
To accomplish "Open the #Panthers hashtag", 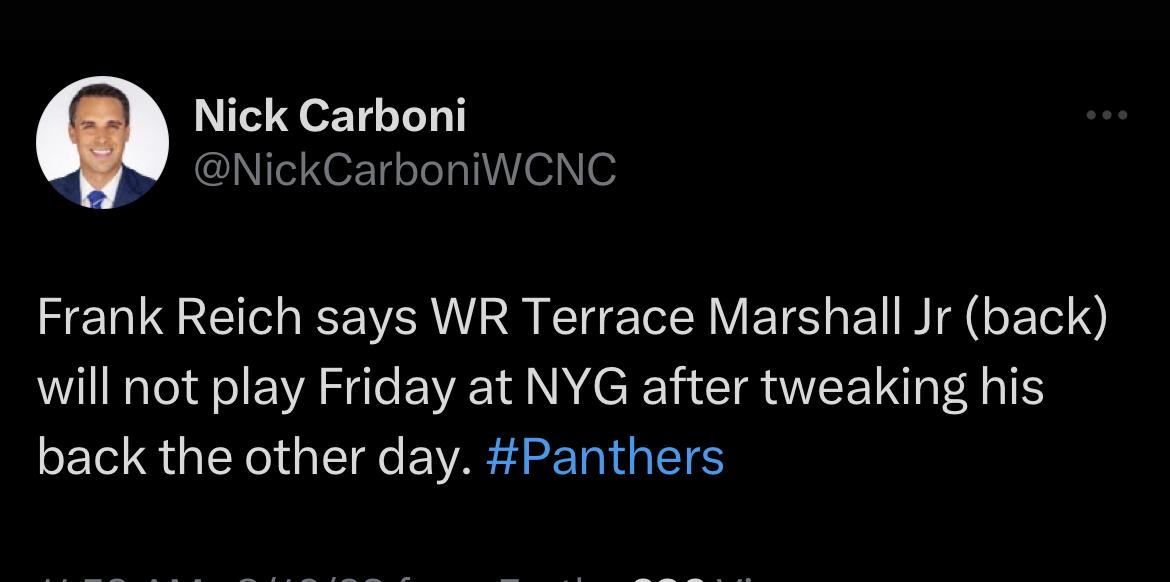I will pos(604,457).
